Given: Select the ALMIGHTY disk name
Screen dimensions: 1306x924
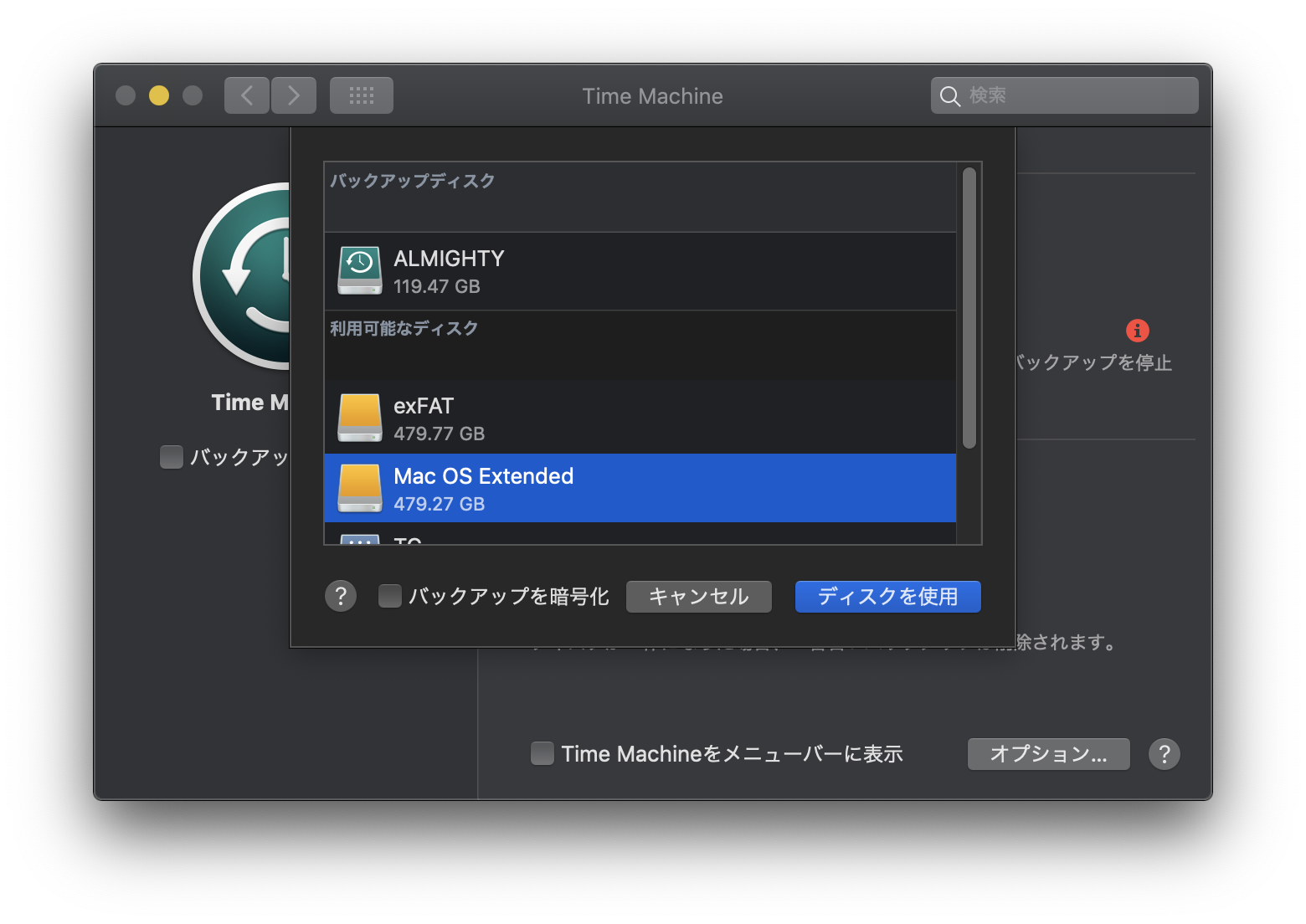Looking at the screenshot, I should [450, 259].
